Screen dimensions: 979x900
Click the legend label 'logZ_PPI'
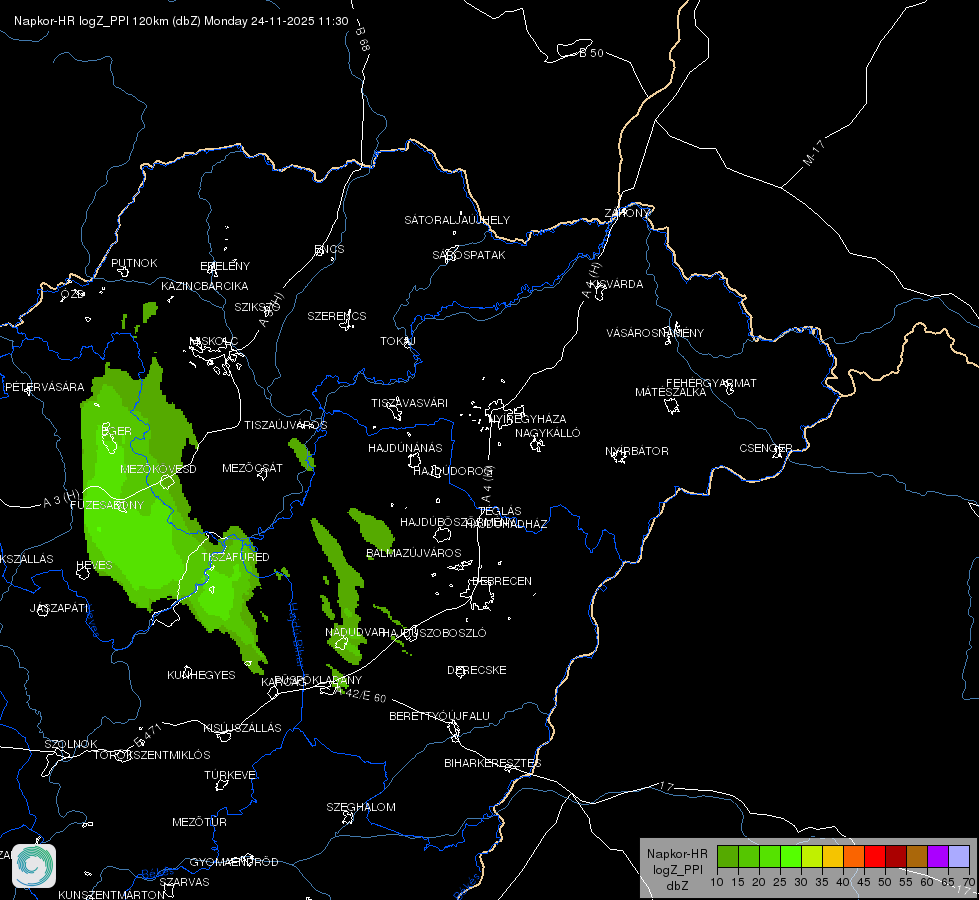point(678,869)
